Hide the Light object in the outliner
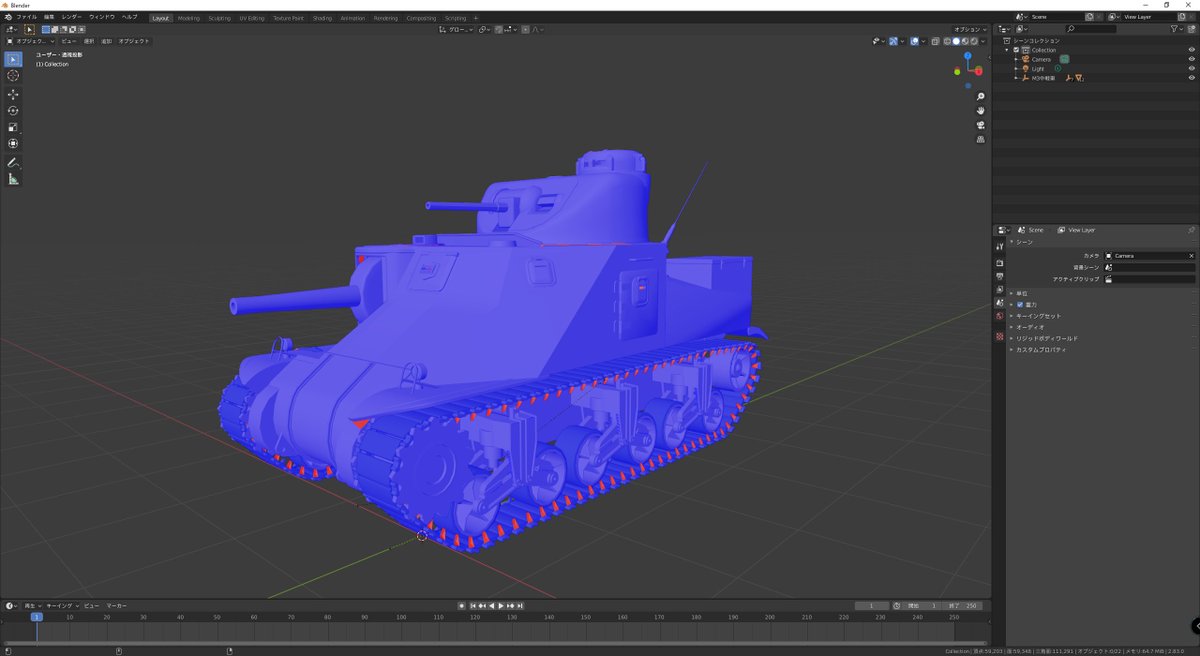Screen dimensions: 1200x656 tap(1191, 68)
